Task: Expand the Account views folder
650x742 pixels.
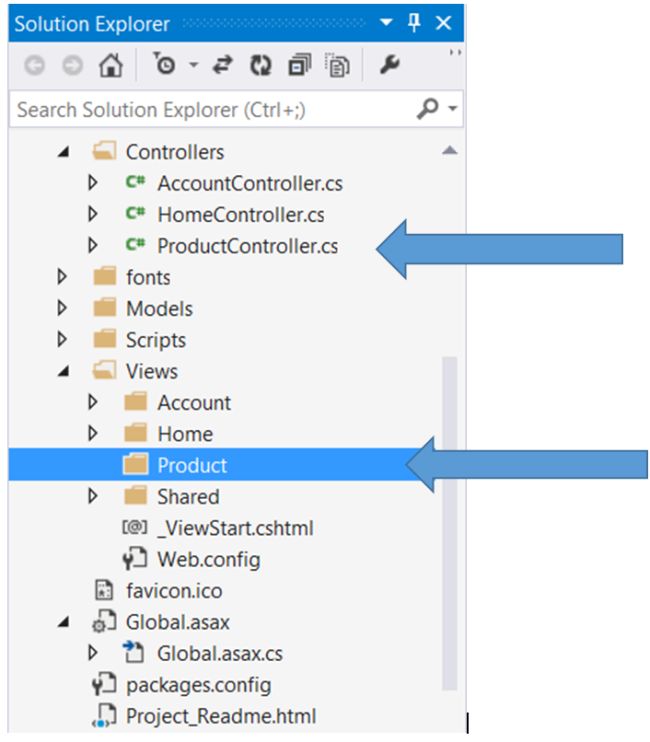Action: pyautogui.click(x=93, y=402)
